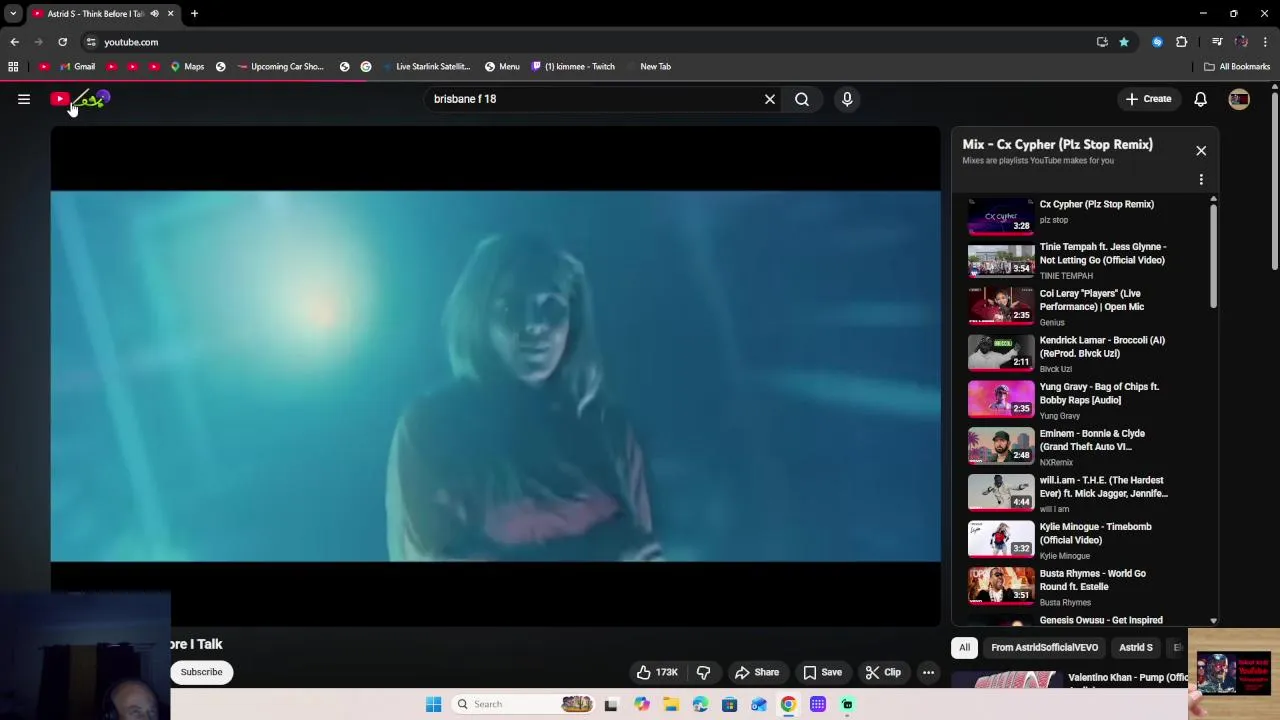This screenshot has width=1280, height=720.
Task: Open File Explorer from the taskbar
Action: click(x=671, y=704)
